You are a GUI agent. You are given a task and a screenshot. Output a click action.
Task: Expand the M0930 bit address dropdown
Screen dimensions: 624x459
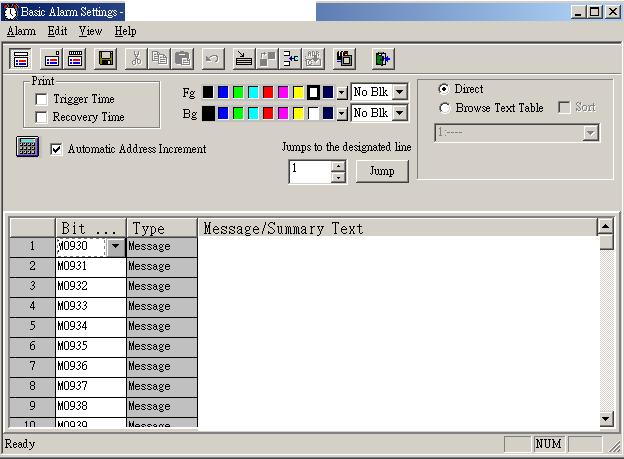[x=116, y=246]
